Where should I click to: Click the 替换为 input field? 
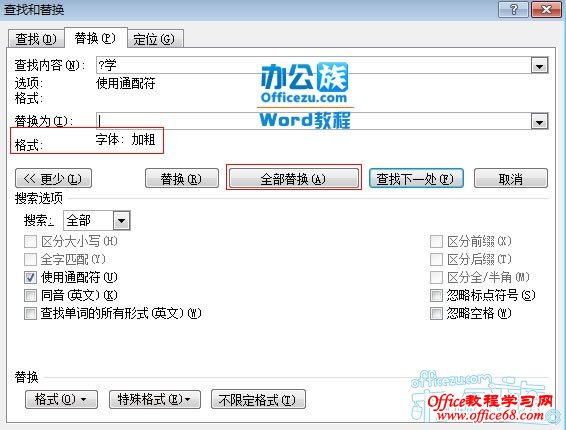click(313, 121)
